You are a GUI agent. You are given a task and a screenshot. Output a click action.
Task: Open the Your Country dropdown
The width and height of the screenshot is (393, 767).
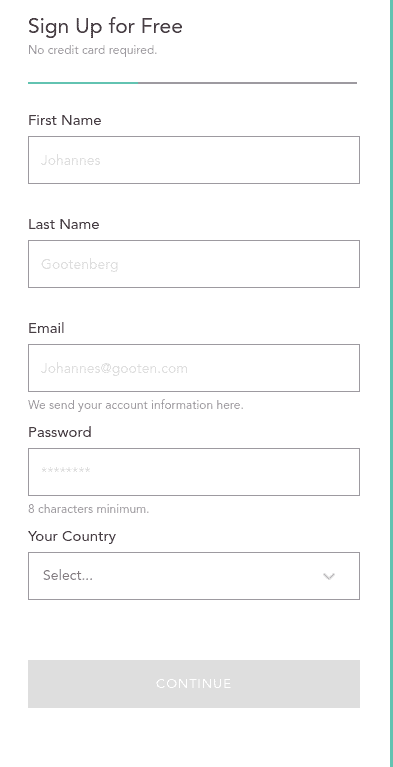(194, 576)
